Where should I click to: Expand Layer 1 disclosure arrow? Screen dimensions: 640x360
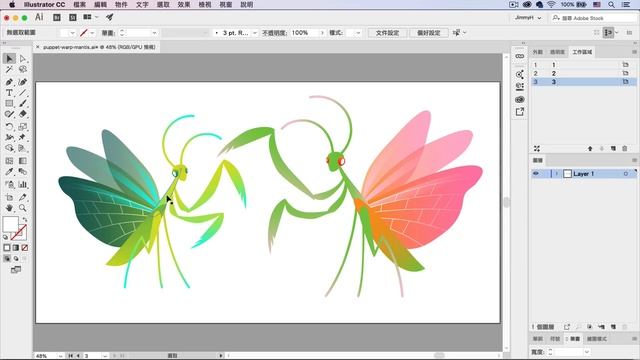tap(556, 174)
